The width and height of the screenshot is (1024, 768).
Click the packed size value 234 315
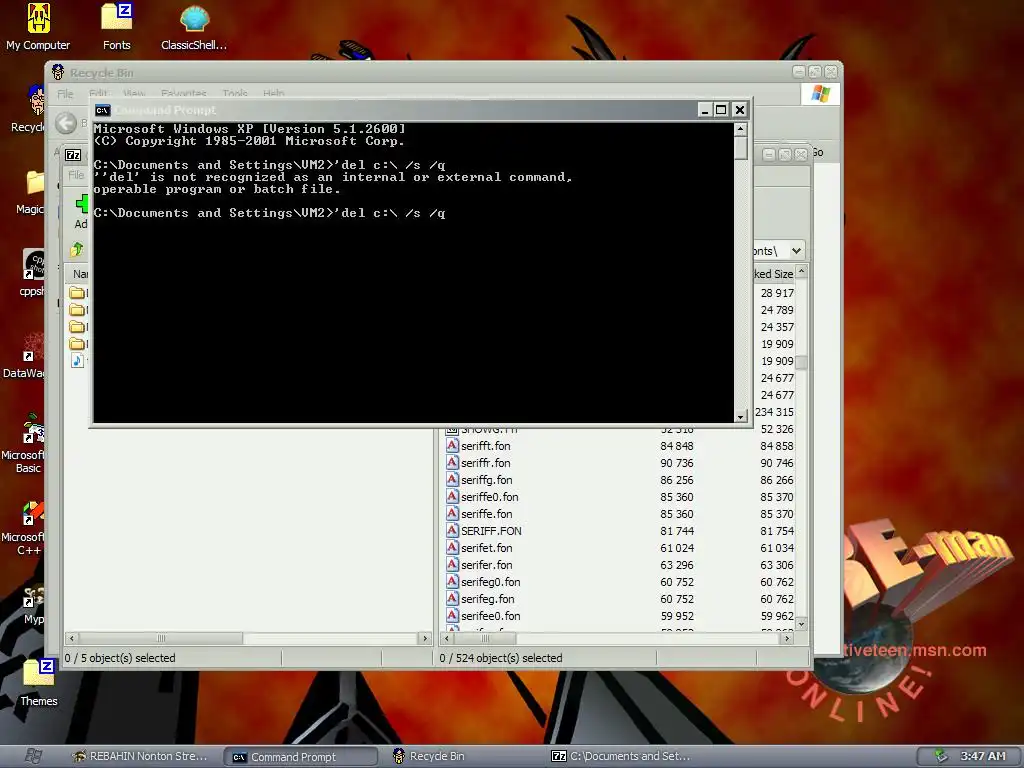775,411
